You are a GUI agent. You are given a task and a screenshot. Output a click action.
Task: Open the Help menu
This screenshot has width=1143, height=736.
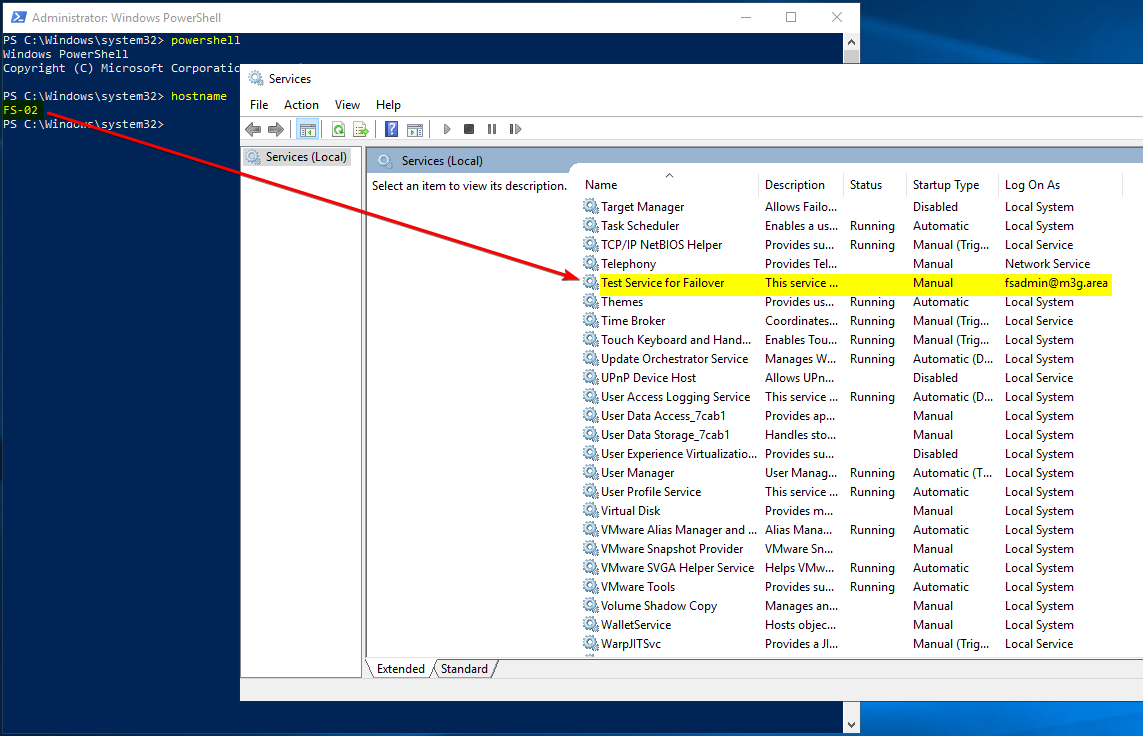click(388, 105)
